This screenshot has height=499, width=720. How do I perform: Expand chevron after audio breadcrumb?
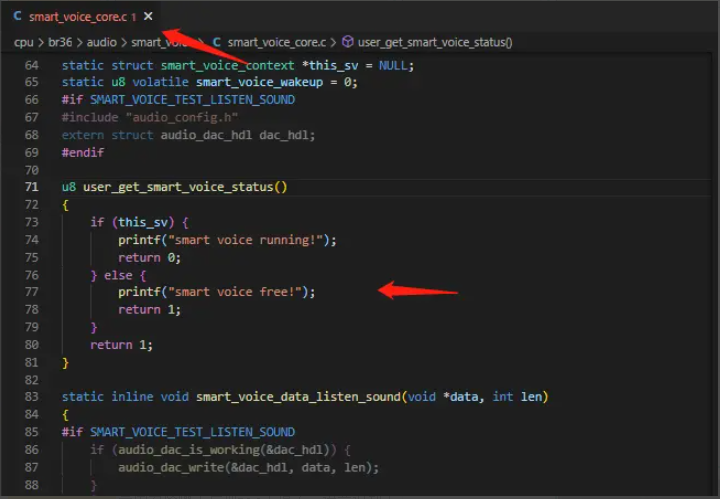[124, 43]
